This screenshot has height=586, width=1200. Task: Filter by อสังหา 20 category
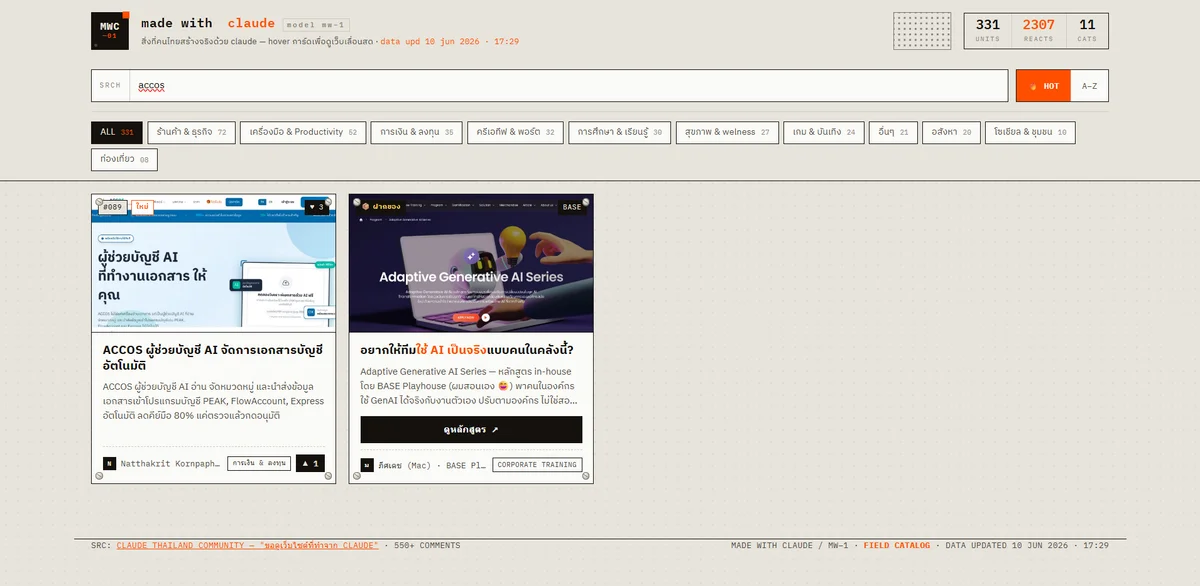pos(951,132)
